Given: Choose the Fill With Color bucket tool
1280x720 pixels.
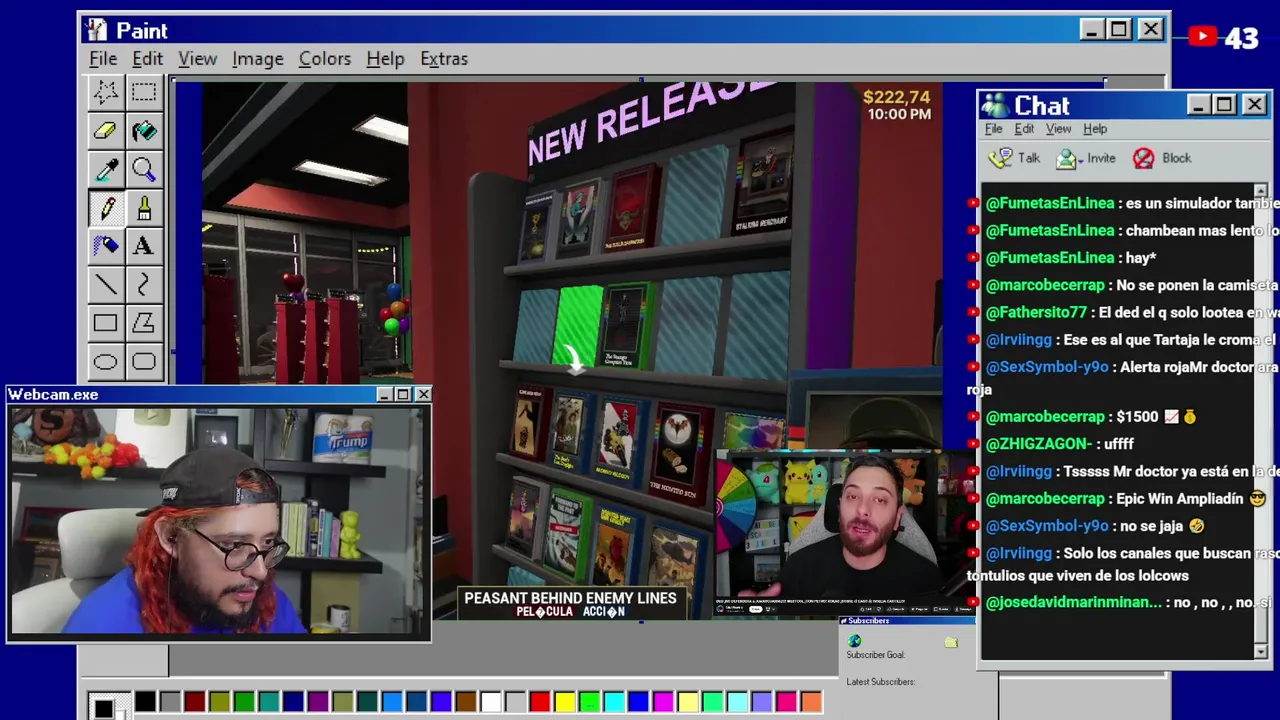Looking at the screenshot, I should point(143,131).
